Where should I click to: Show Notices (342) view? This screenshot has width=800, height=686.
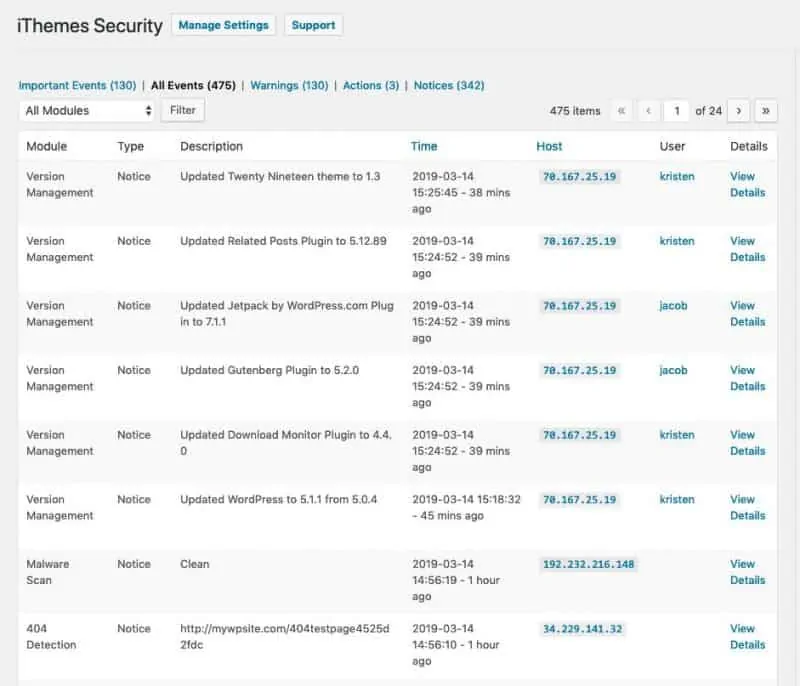(449, 86)
